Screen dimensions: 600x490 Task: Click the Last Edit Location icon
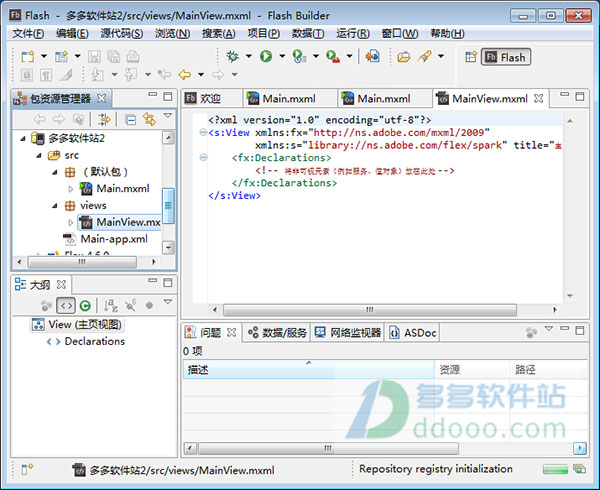[x=165, y=74]
